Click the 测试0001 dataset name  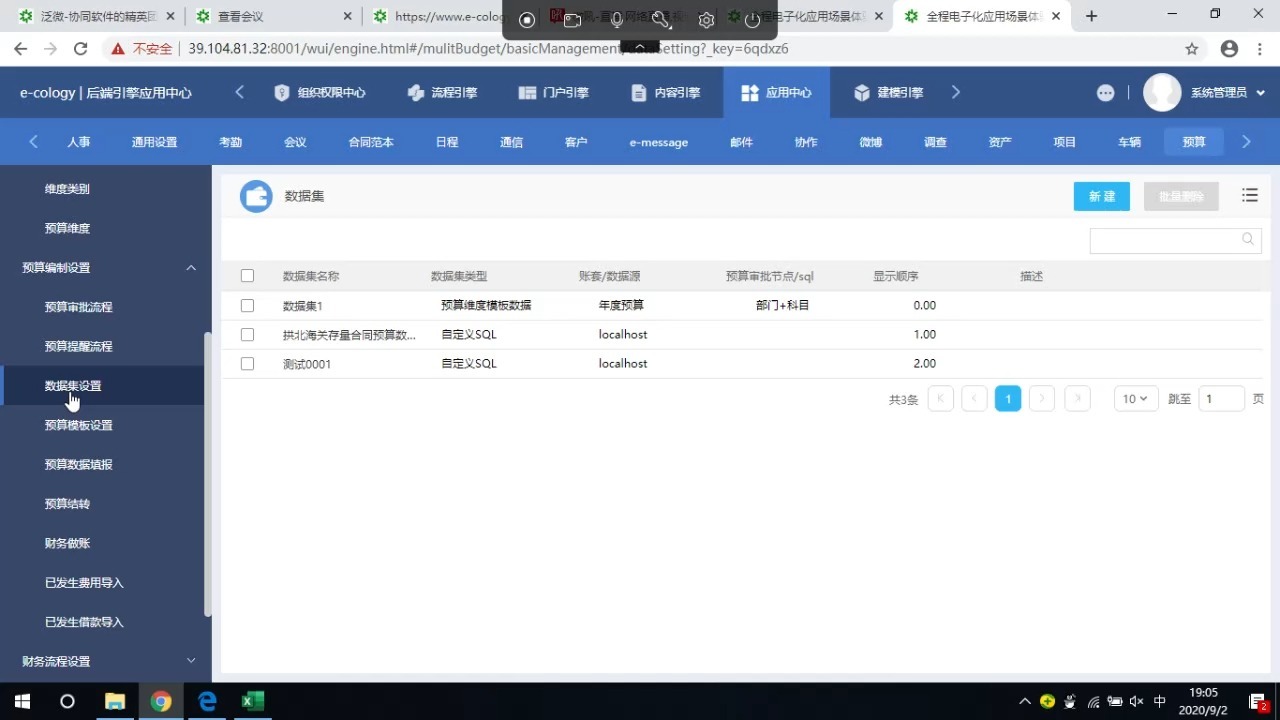point(307,364)
